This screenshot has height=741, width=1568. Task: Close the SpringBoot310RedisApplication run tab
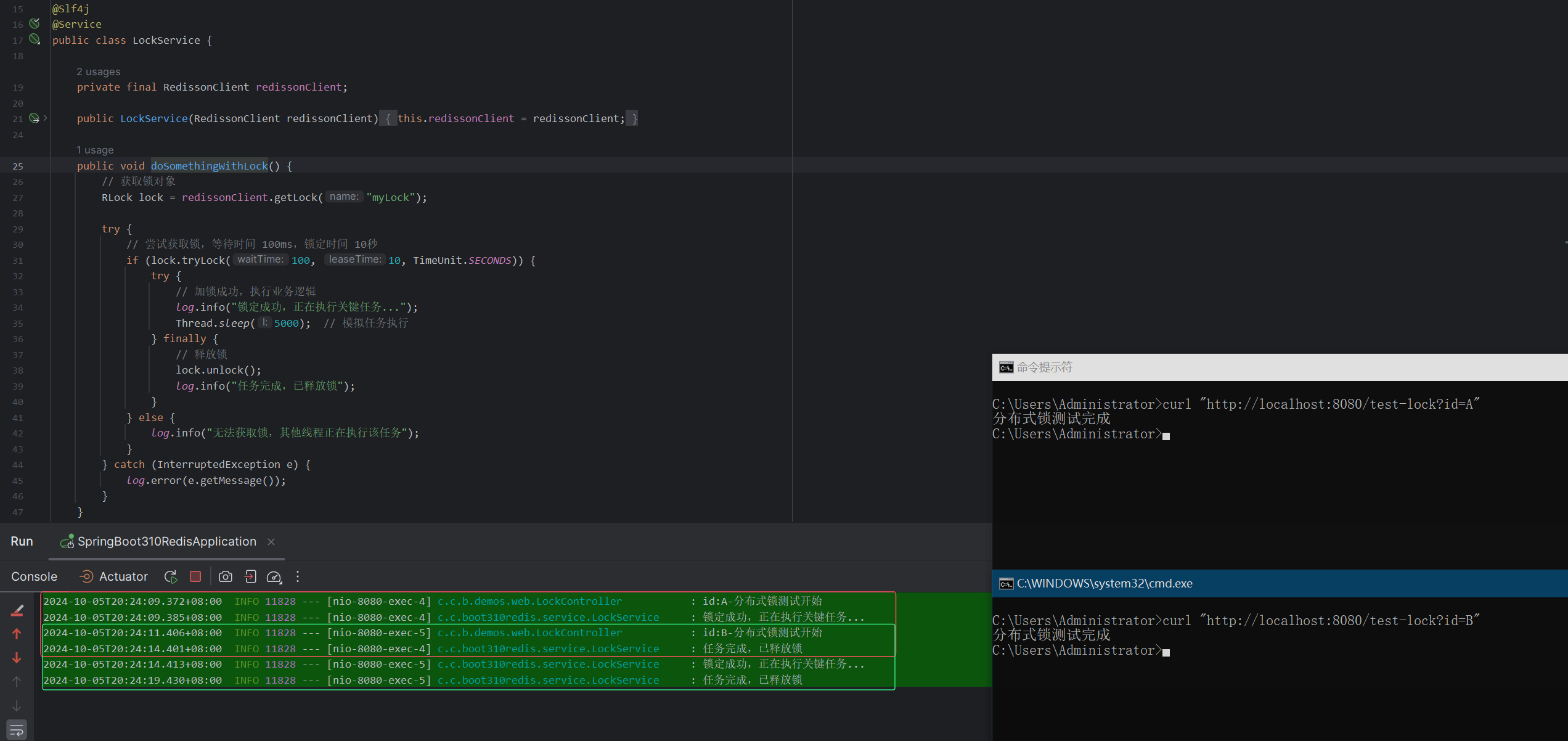[271, 542]
